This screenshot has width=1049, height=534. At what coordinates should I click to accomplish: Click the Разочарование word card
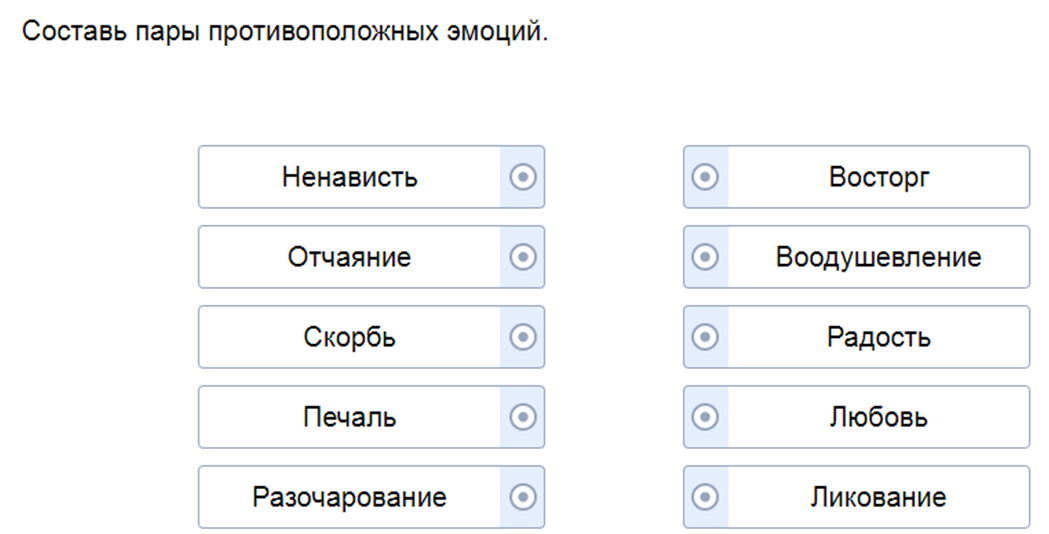click(x=350, y=497)
